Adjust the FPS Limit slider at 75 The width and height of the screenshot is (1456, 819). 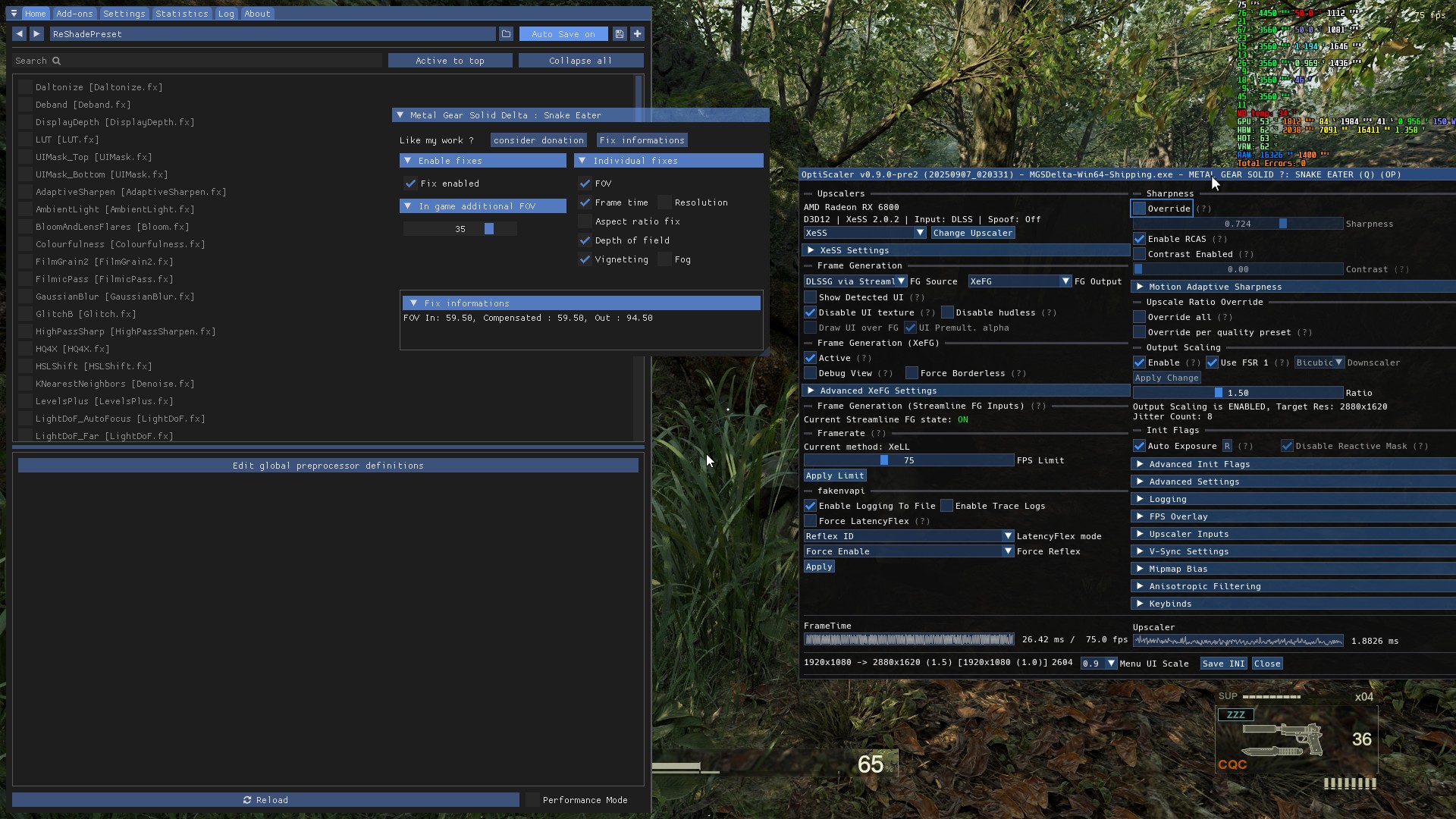click(x=908, y=460)
